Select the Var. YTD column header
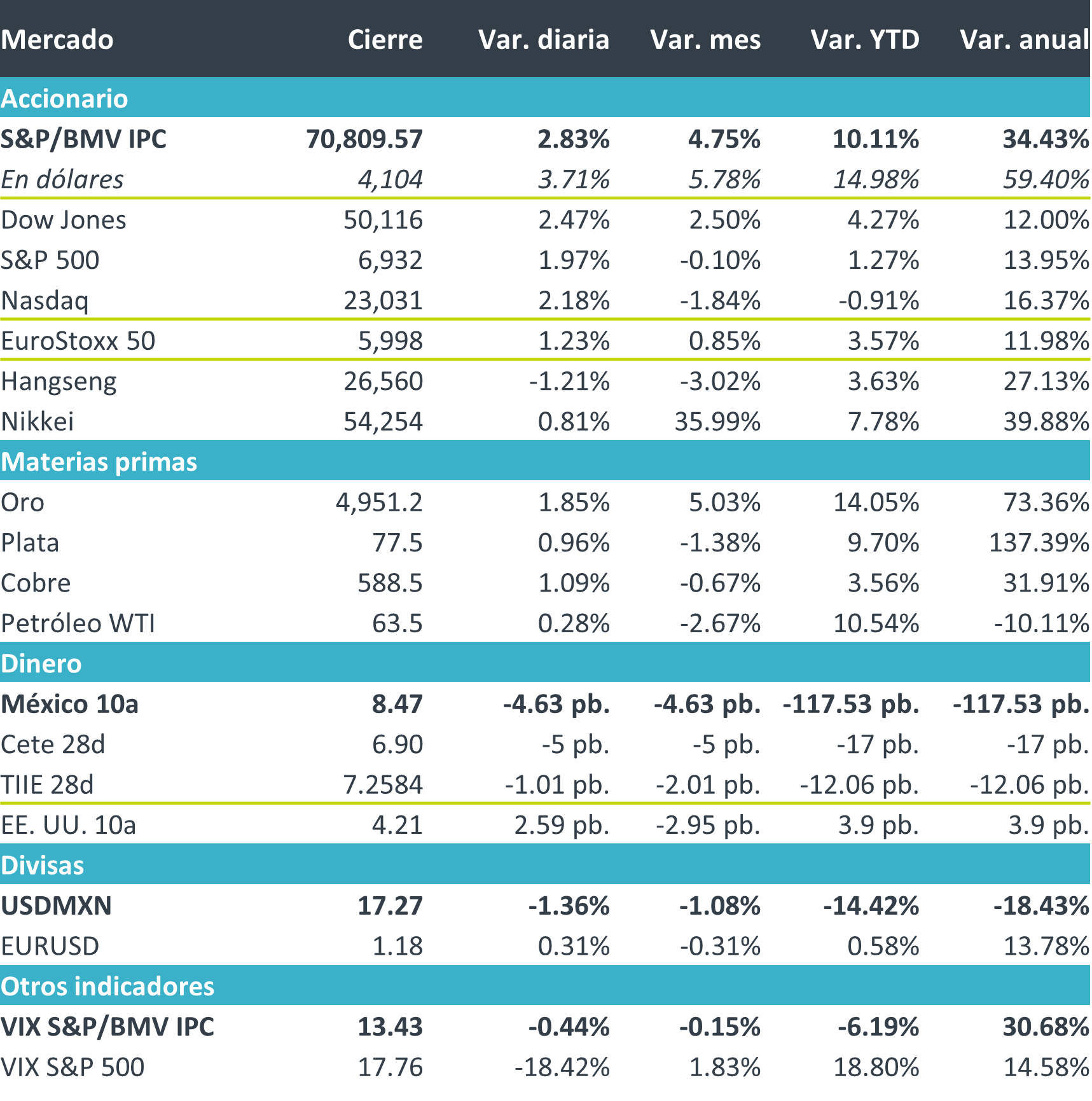1092x1101 pixels. point(865,39)
